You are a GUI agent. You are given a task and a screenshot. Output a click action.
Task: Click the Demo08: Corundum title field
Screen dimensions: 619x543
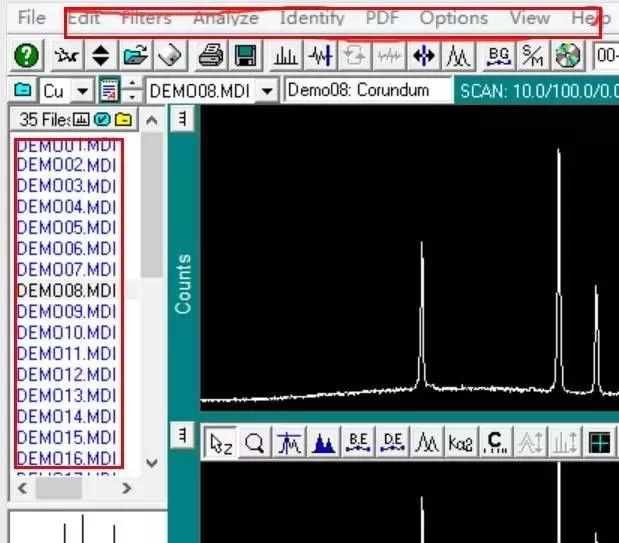click(x=368, y=90)
